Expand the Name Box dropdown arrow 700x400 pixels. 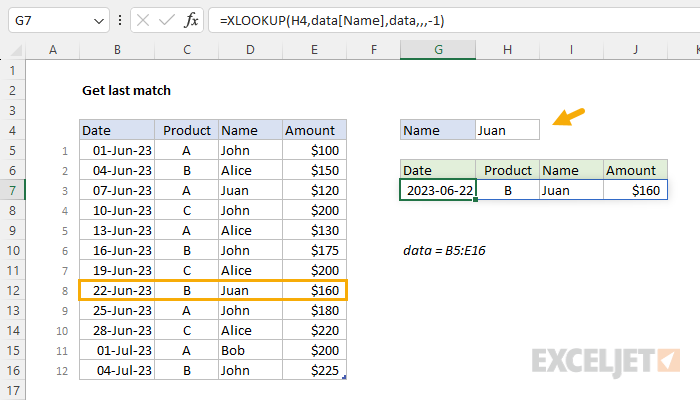click(x=99, y=21)
